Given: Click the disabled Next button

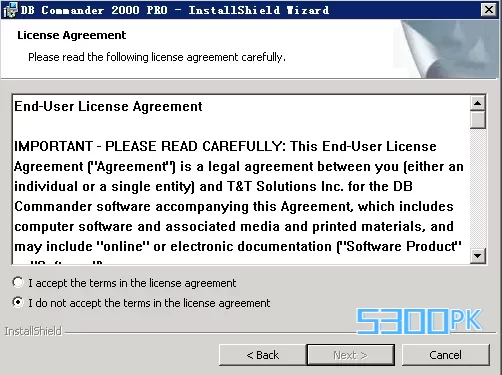Looking at the screenshot, I should click(x=350, y=355).
